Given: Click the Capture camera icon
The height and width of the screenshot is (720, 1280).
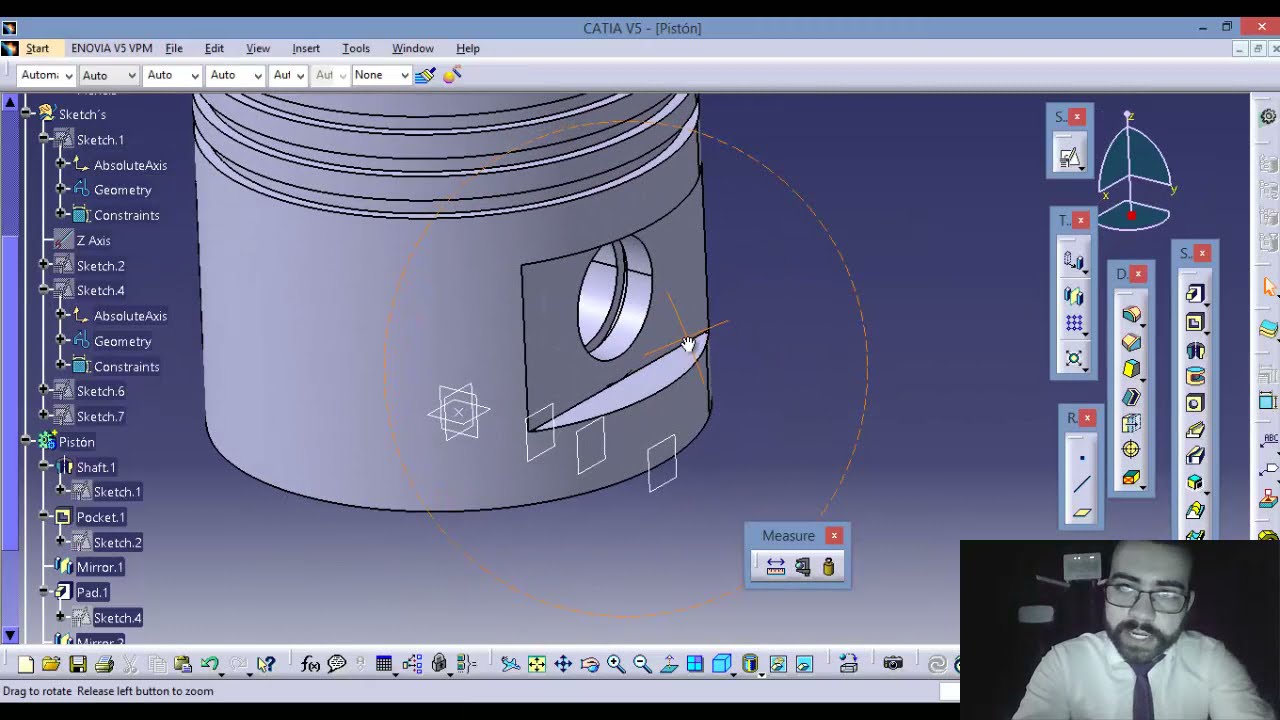Looking at the screenshot, I should pyautogui.click(x=893, y=664).
